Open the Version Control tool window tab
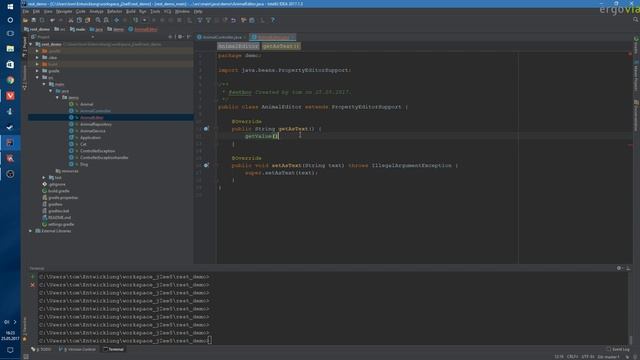This screenshot has height=360, width=640. (78, 349)
